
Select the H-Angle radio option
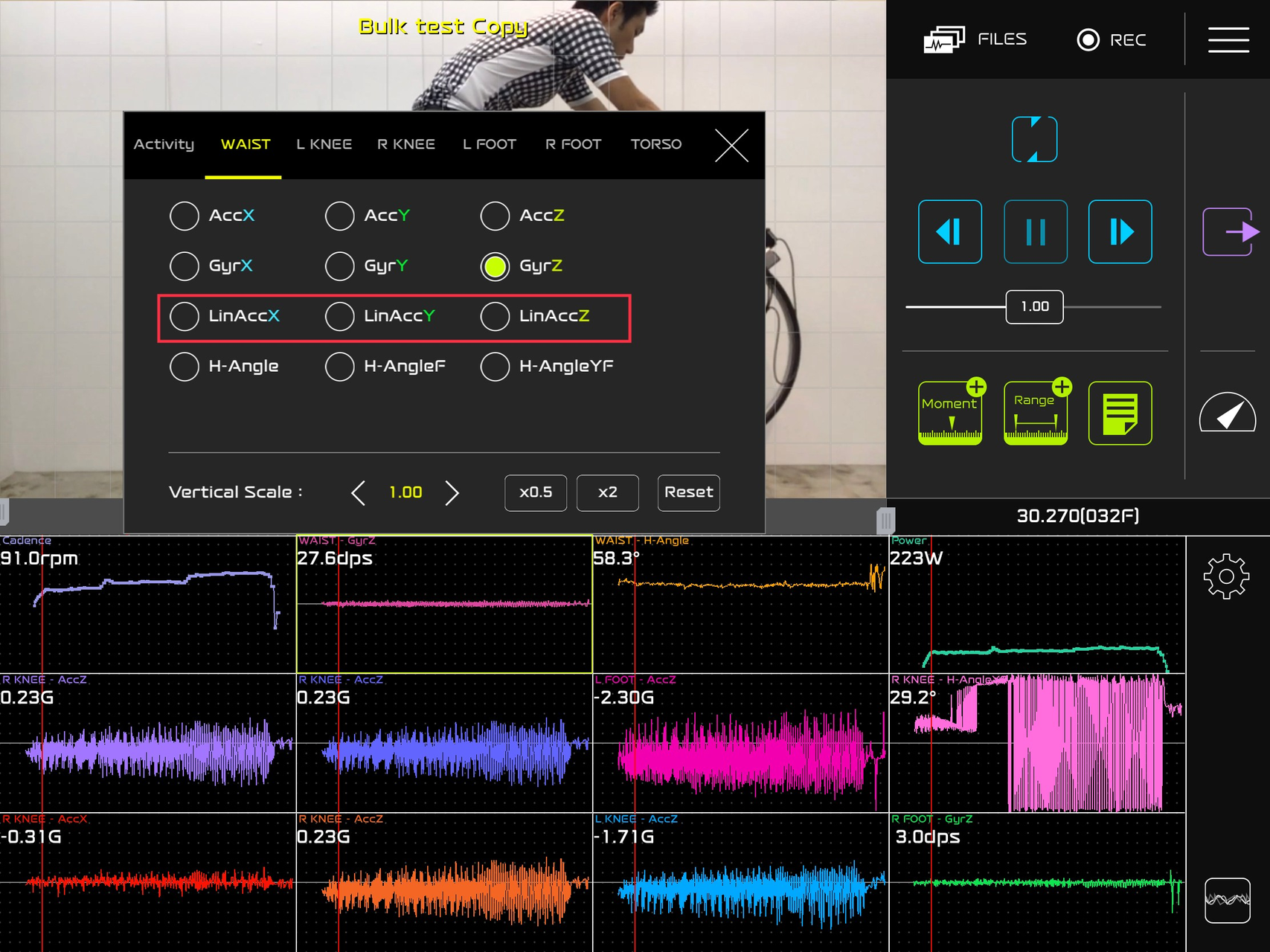185,367
